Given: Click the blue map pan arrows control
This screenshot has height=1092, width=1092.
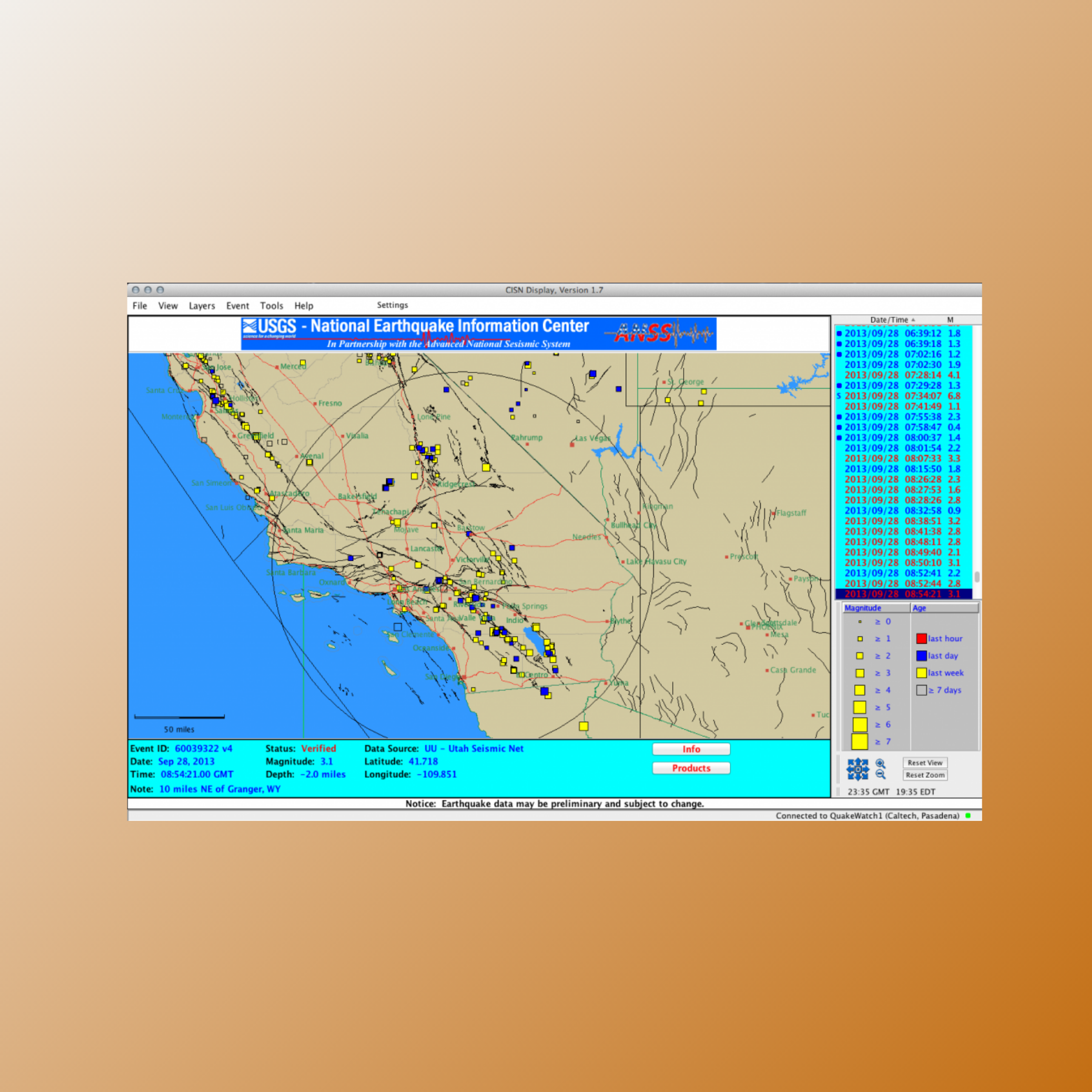Looking at the screenshot, I should click(858, 769).
